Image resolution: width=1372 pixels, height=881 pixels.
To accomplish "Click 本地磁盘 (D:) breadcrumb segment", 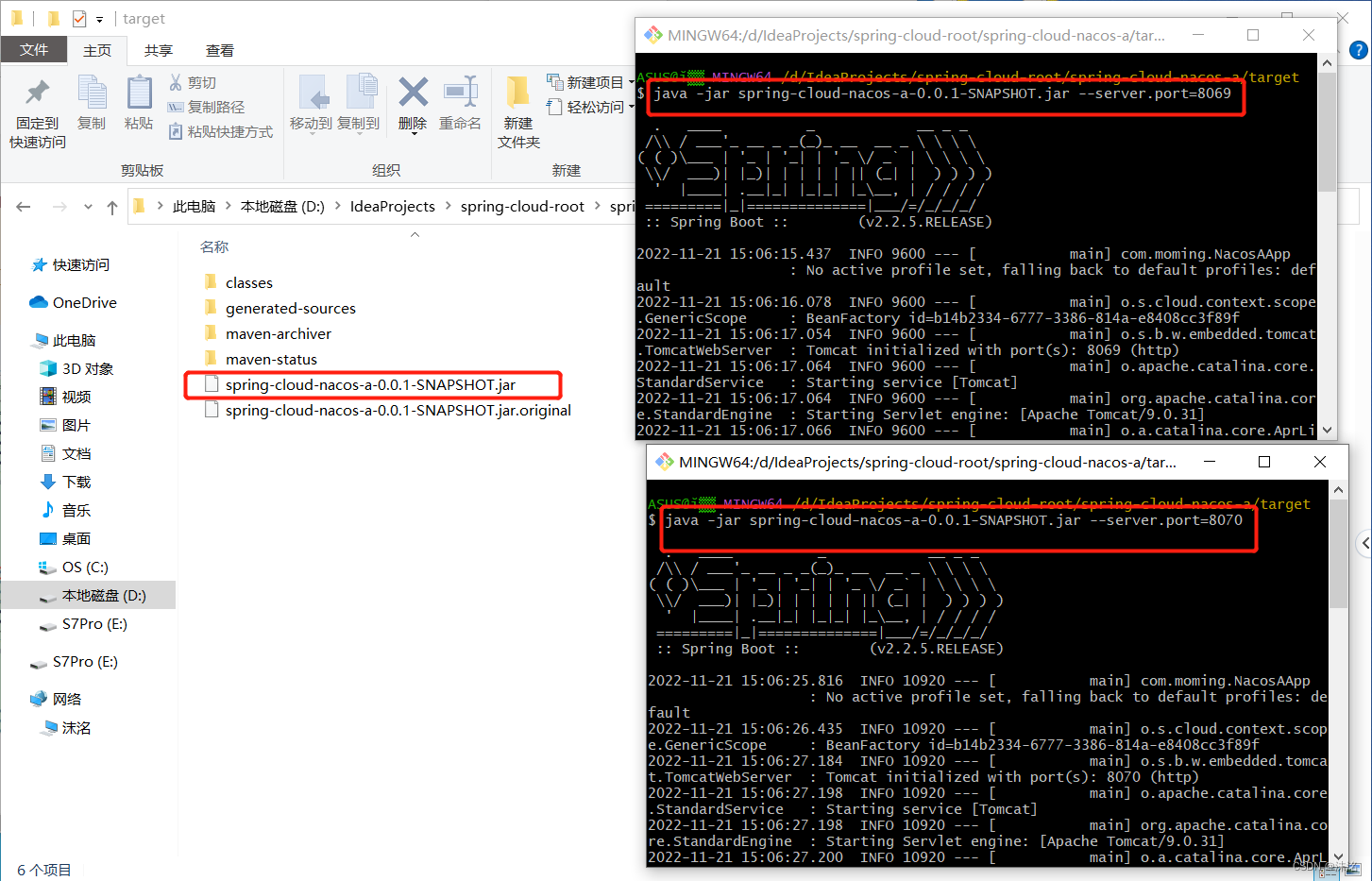I will (282, 206).
